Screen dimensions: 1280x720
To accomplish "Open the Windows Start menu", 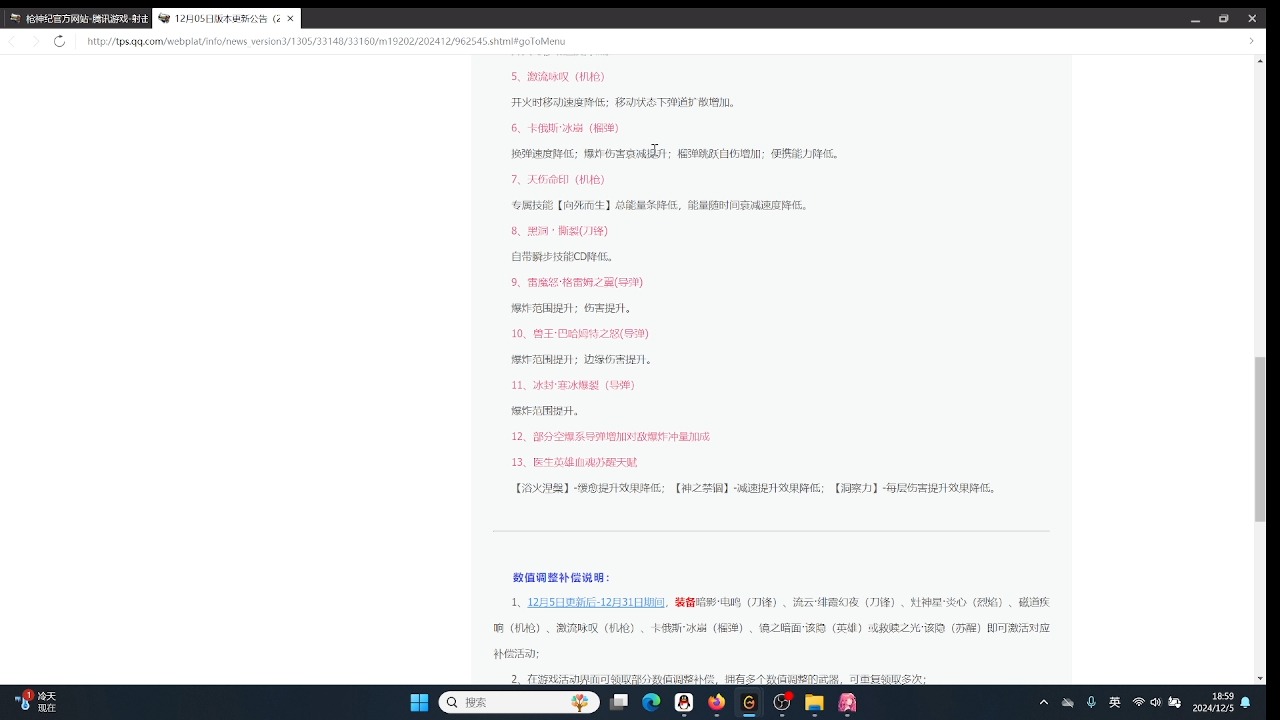I will [x=419, y=702].
